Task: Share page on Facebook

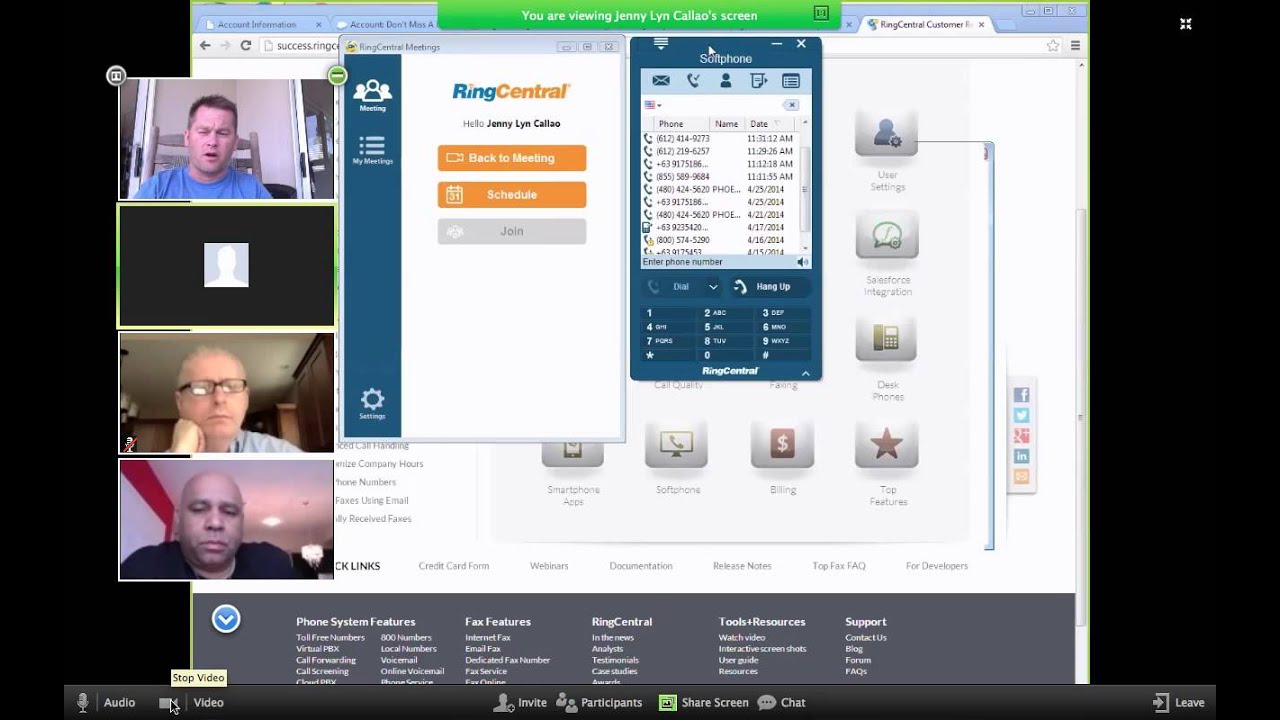Action: click(1021, 395)
